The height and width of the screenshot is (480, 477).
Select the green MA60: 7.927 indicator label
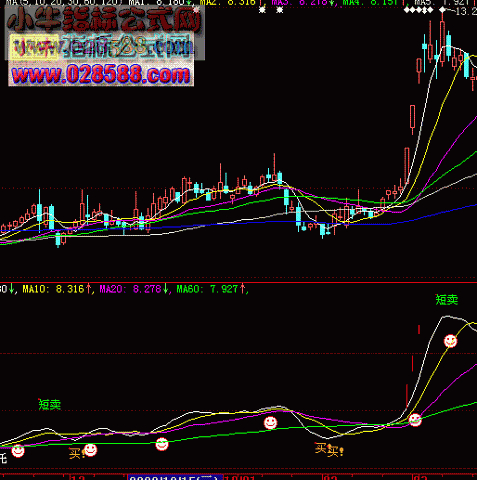click(x=211, y=289)
